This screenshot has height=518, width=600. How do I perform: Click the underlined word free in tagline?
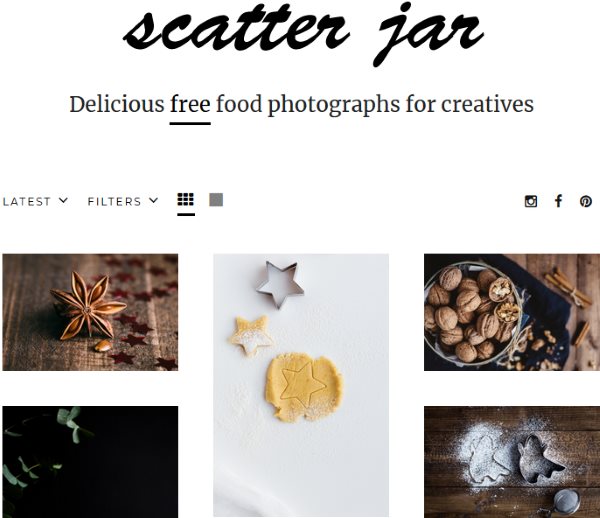190,104
